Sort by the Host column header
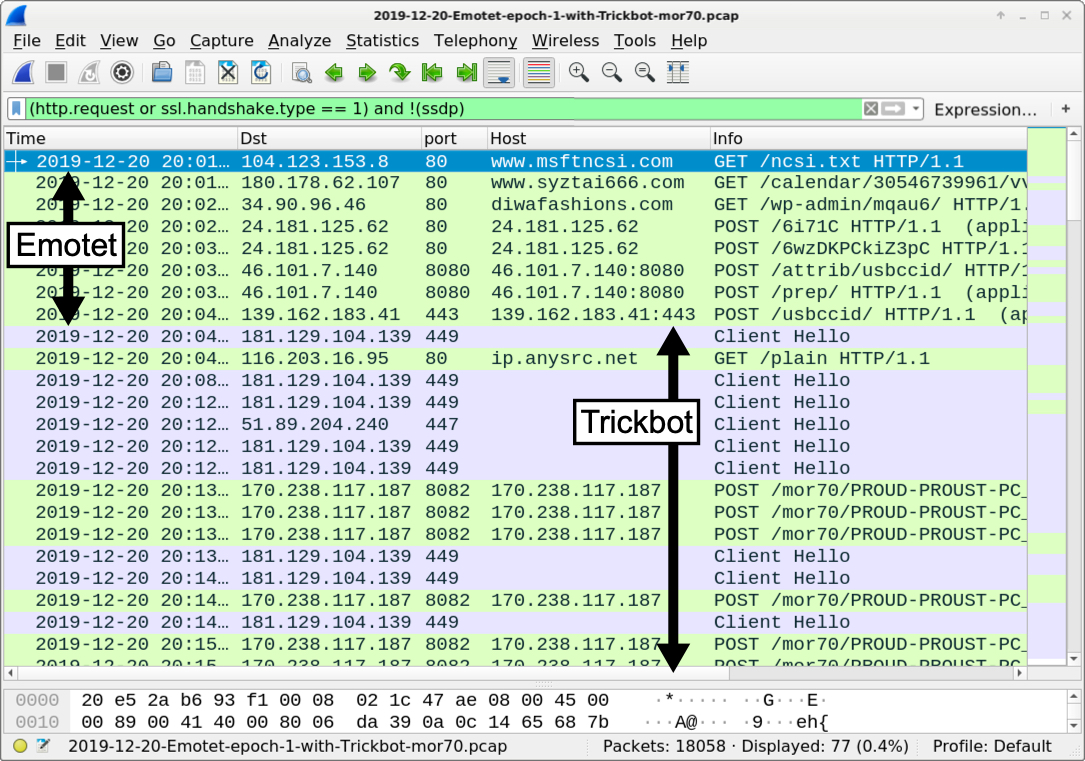The height and width of the screenshot is (761, 1085). pyautogui.click(x=599, y=138)
